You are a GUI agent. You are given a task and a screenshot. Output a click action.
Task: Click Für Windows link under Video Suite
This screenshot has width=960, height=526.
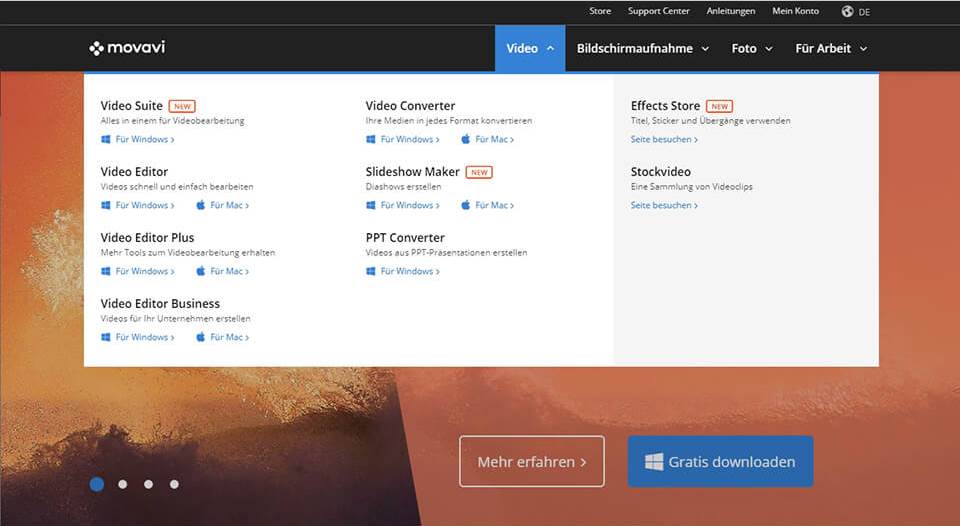pyautogui.click(x=144, y=139)
